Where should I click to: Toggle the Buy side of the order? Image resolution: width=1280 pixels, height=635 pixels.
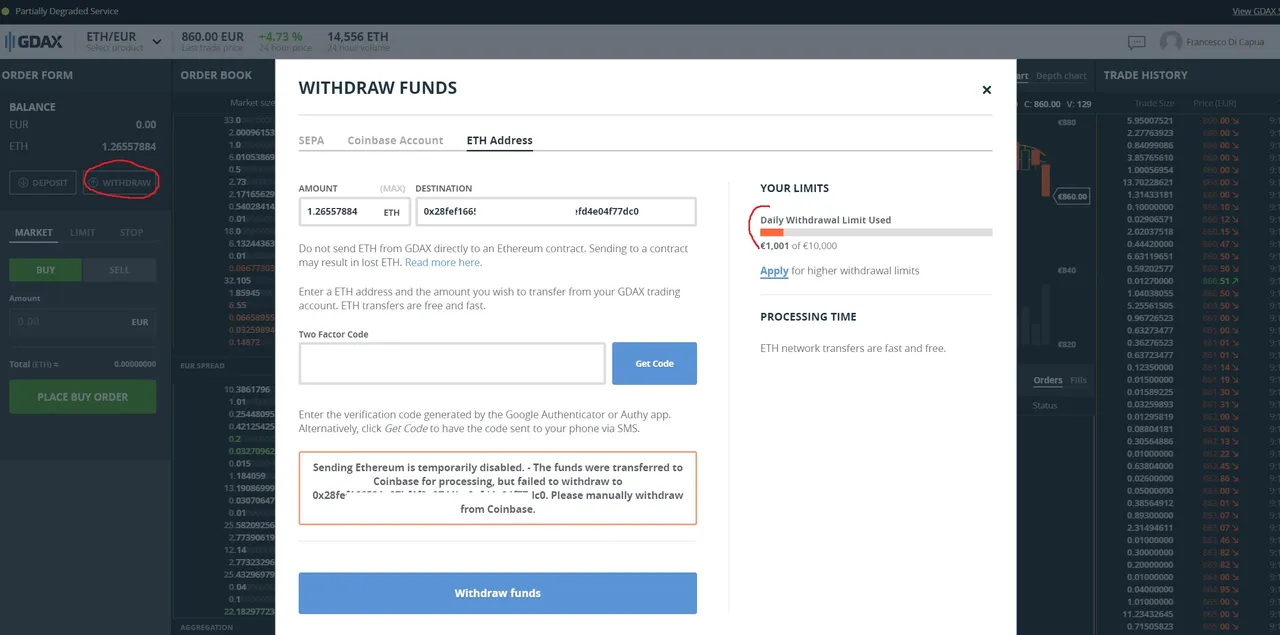click(45, 270)
